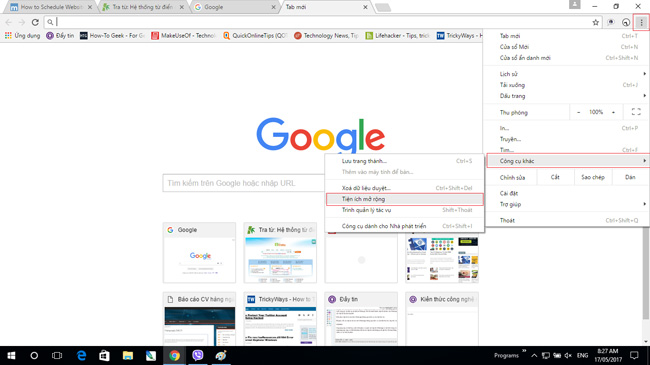Click the ENG language indicator
The width and height of the screenshot is (650, 365).
pos(582,355)
